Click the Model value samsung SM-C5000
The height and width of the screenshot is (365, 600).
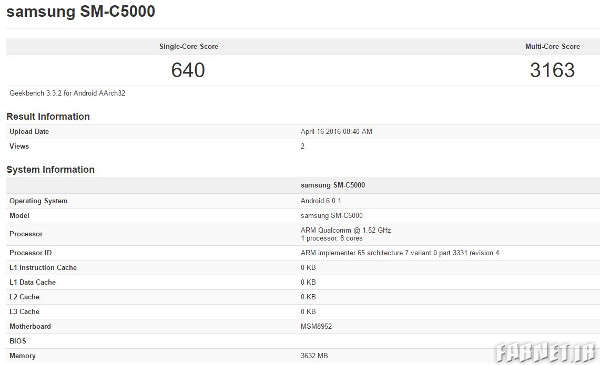click(x=331, y=215)
